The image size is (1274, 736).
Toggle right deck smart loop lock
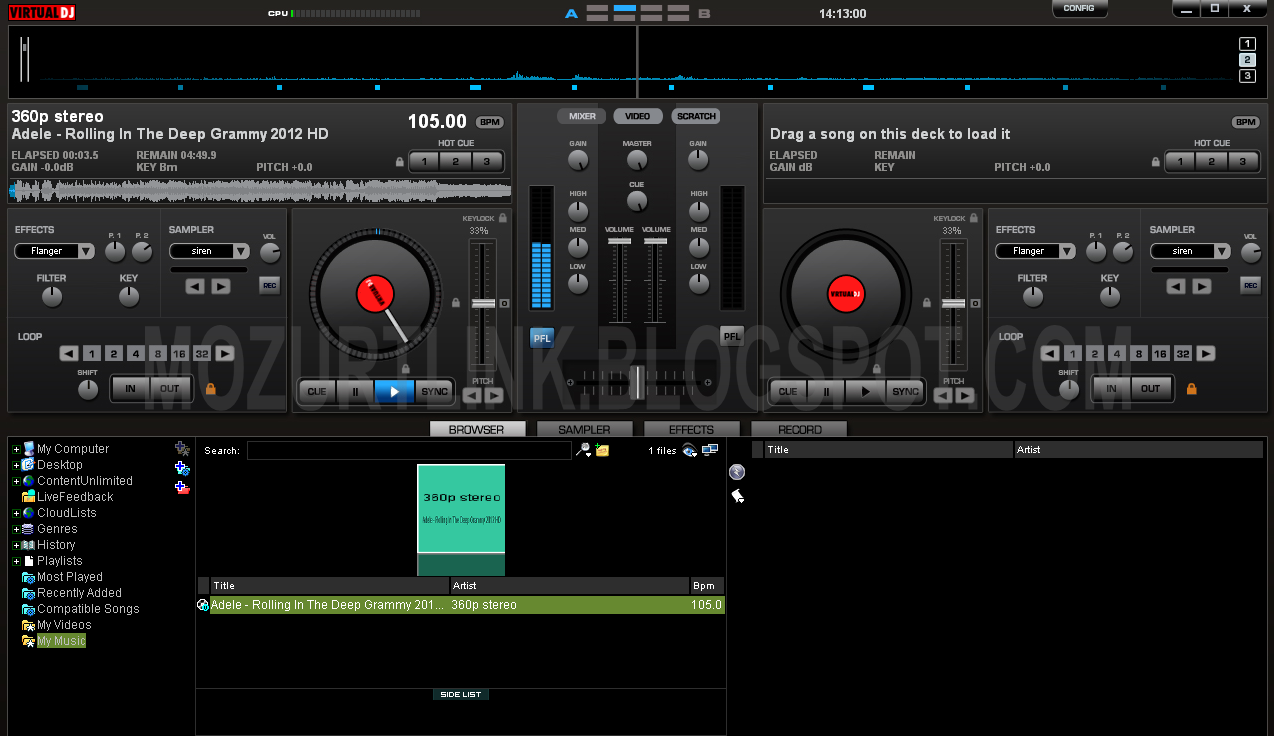1192,388
